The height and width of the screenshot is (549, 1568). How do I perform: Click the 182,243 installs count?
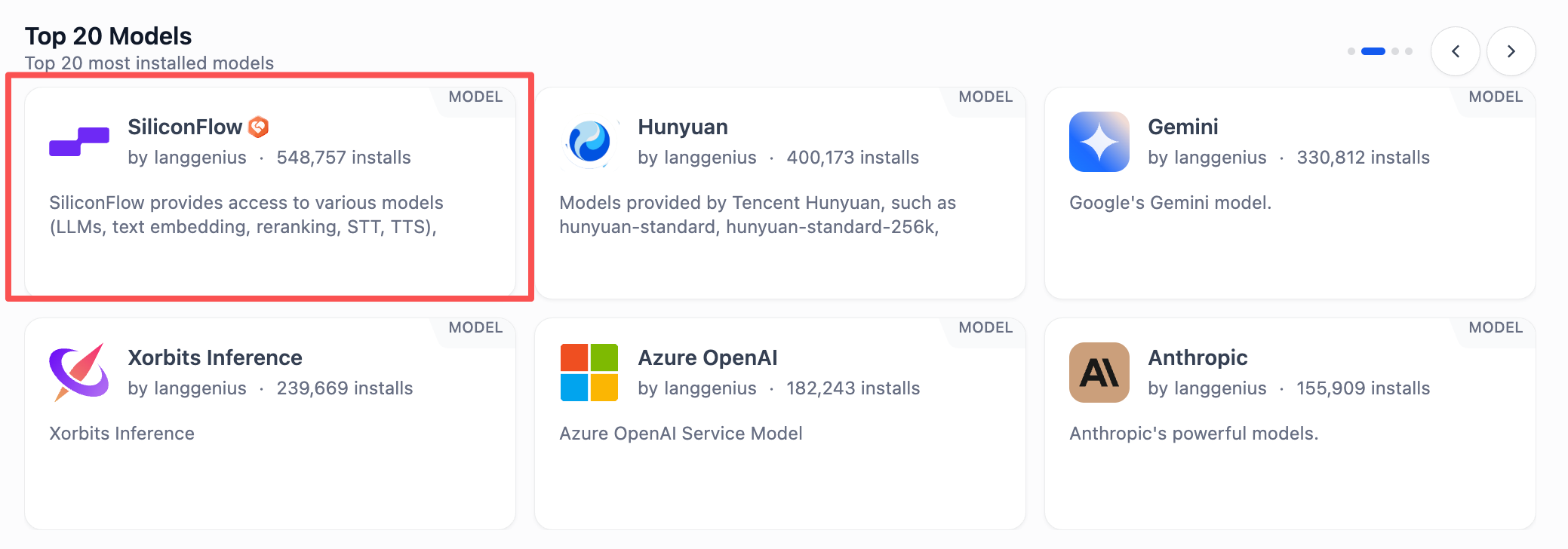(853, 388)
